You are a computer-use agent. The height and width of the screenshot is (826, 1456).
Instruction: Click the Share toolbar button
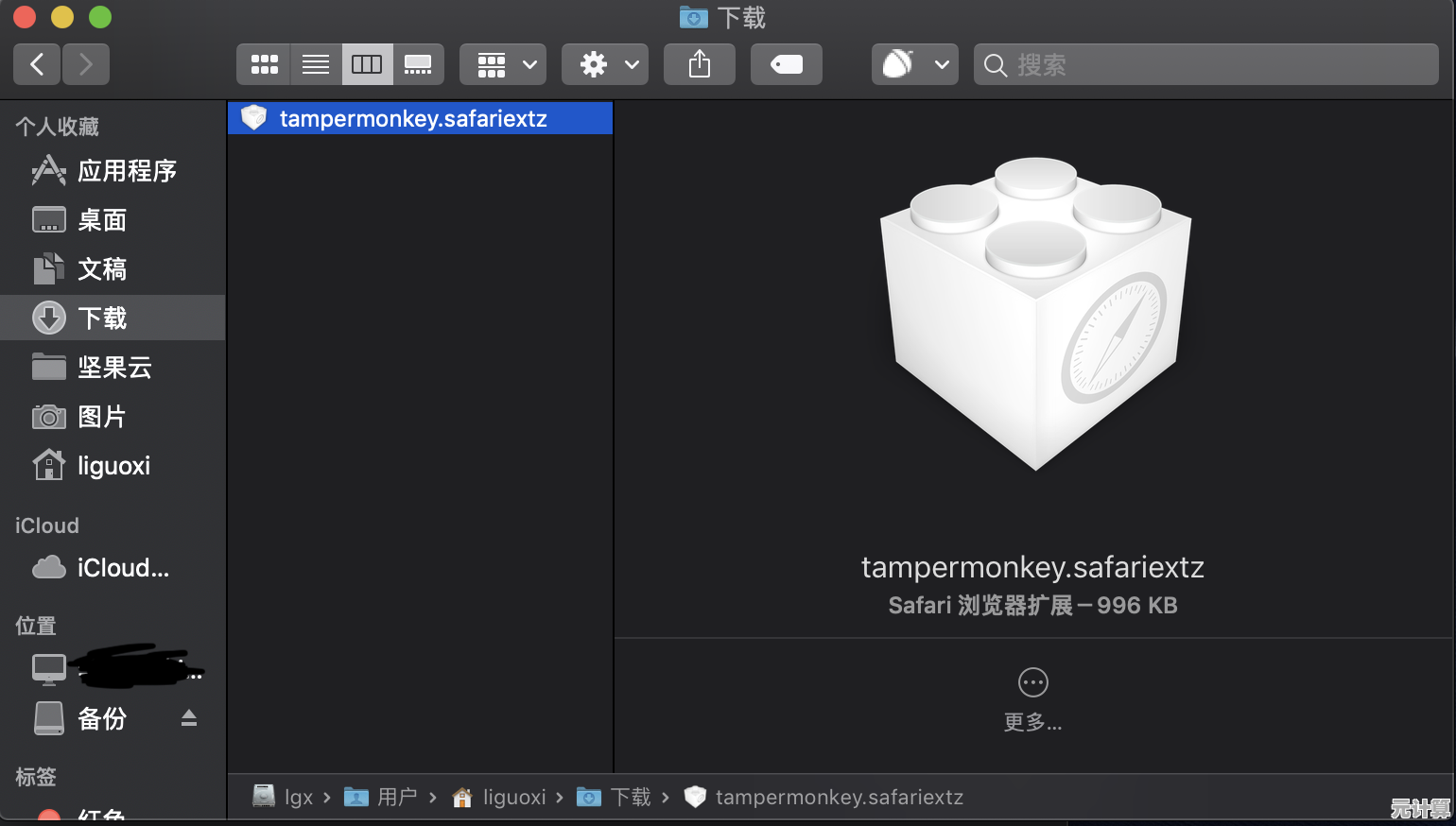pyautogui.click(x=700, y=64)
